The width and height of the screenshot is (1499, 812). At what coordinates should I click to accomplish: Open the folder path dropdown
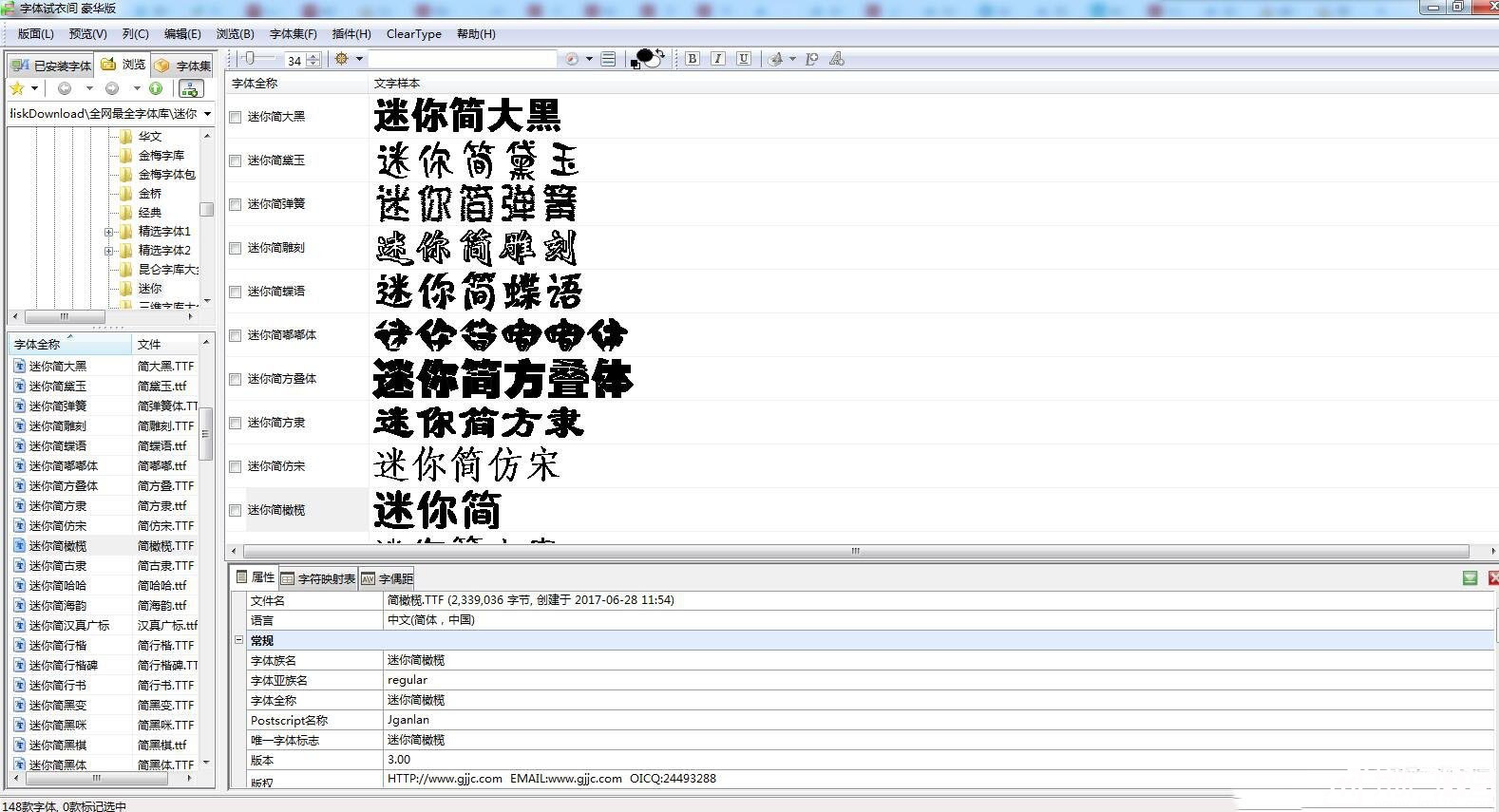[207, 114]
